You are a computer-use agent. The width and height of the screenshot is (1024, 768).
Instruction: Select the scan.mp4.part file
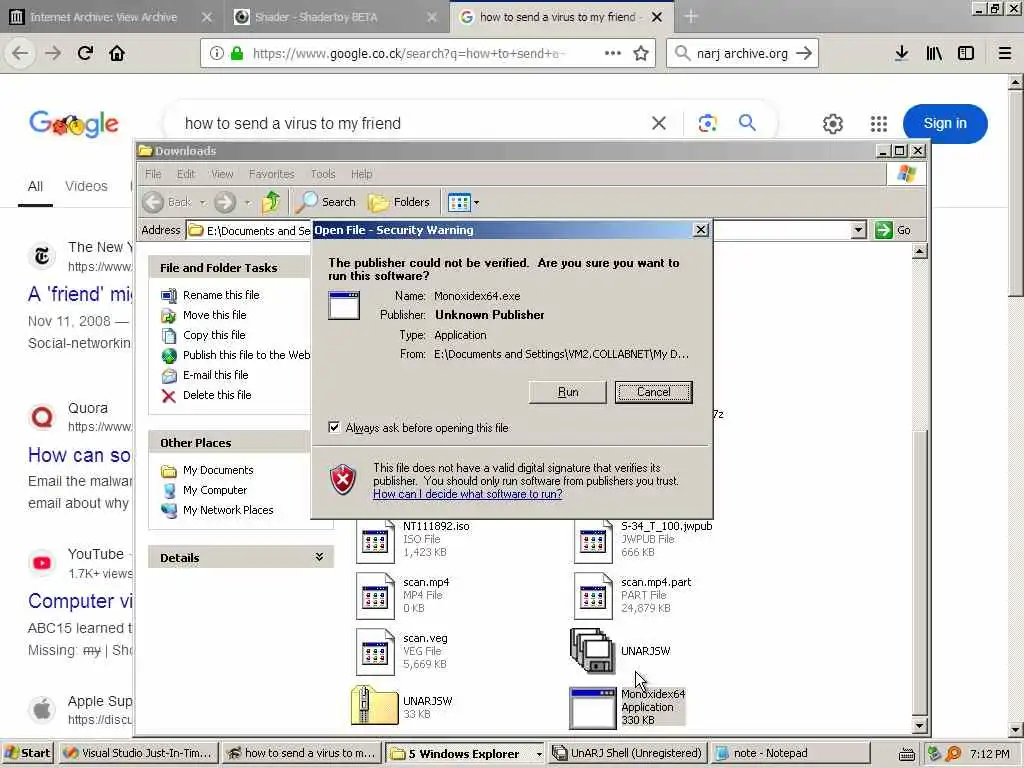(633, 595)
